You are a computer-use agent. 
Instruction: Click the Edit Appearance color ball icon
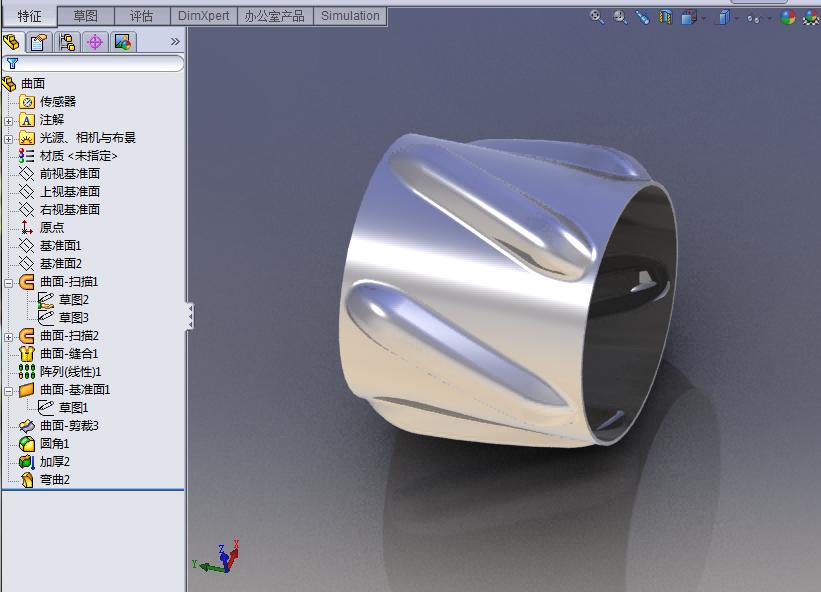click(x=787, y=17)
